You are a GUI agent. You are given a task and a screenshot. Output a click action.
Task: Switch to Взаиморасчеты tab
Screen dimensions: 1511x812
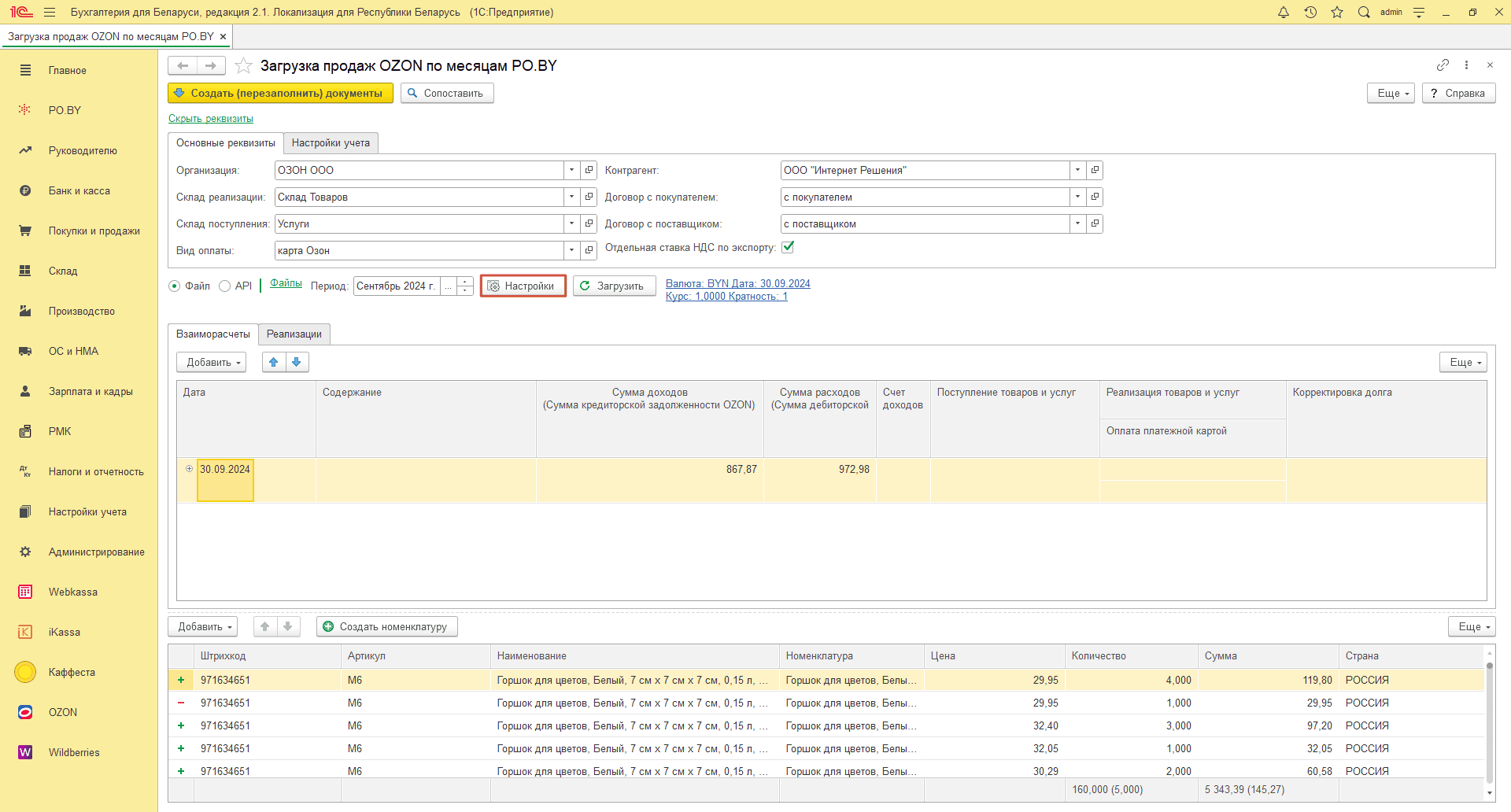pos(213,334)
